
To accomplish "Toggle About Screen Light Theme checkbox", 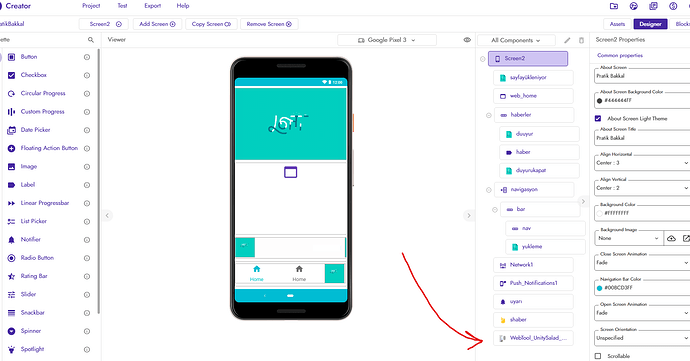I will [598, 118].
